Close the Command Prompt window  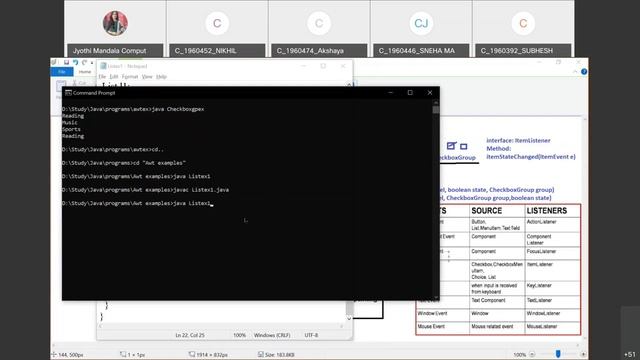pos(430,93)
